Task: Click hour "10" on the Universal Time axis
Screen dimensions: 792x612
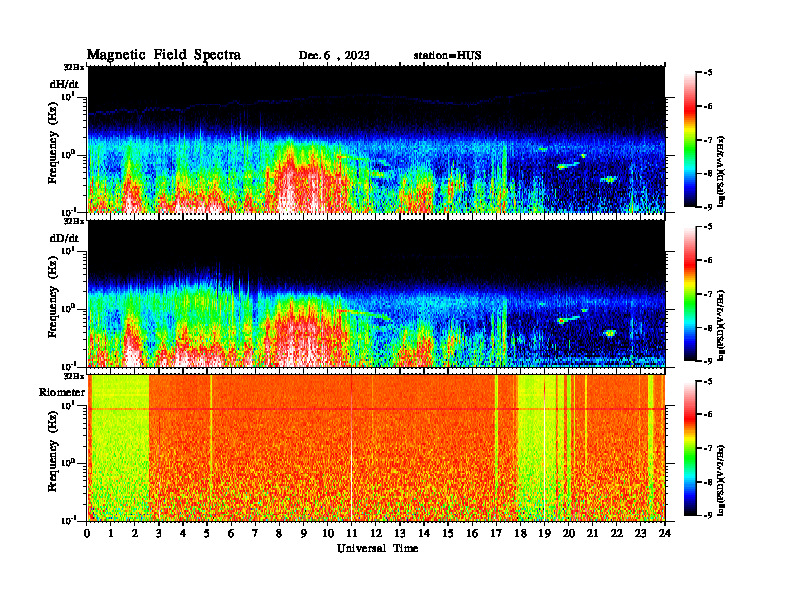Action: point(328,533)
